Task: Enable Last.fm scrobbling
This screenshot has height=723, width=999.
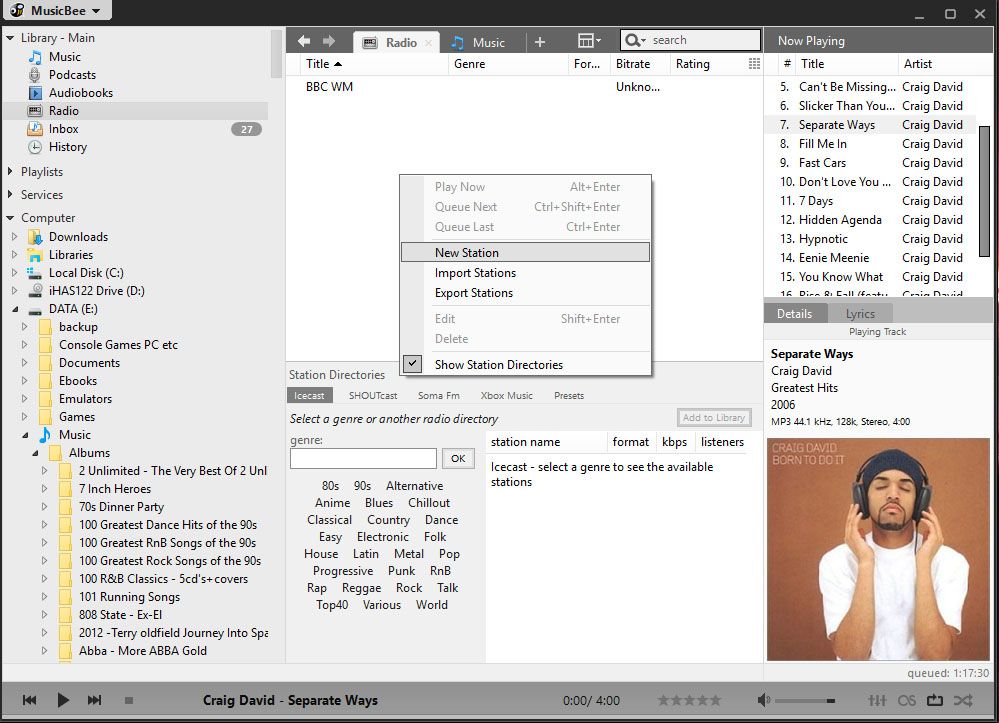Action: 906,700
